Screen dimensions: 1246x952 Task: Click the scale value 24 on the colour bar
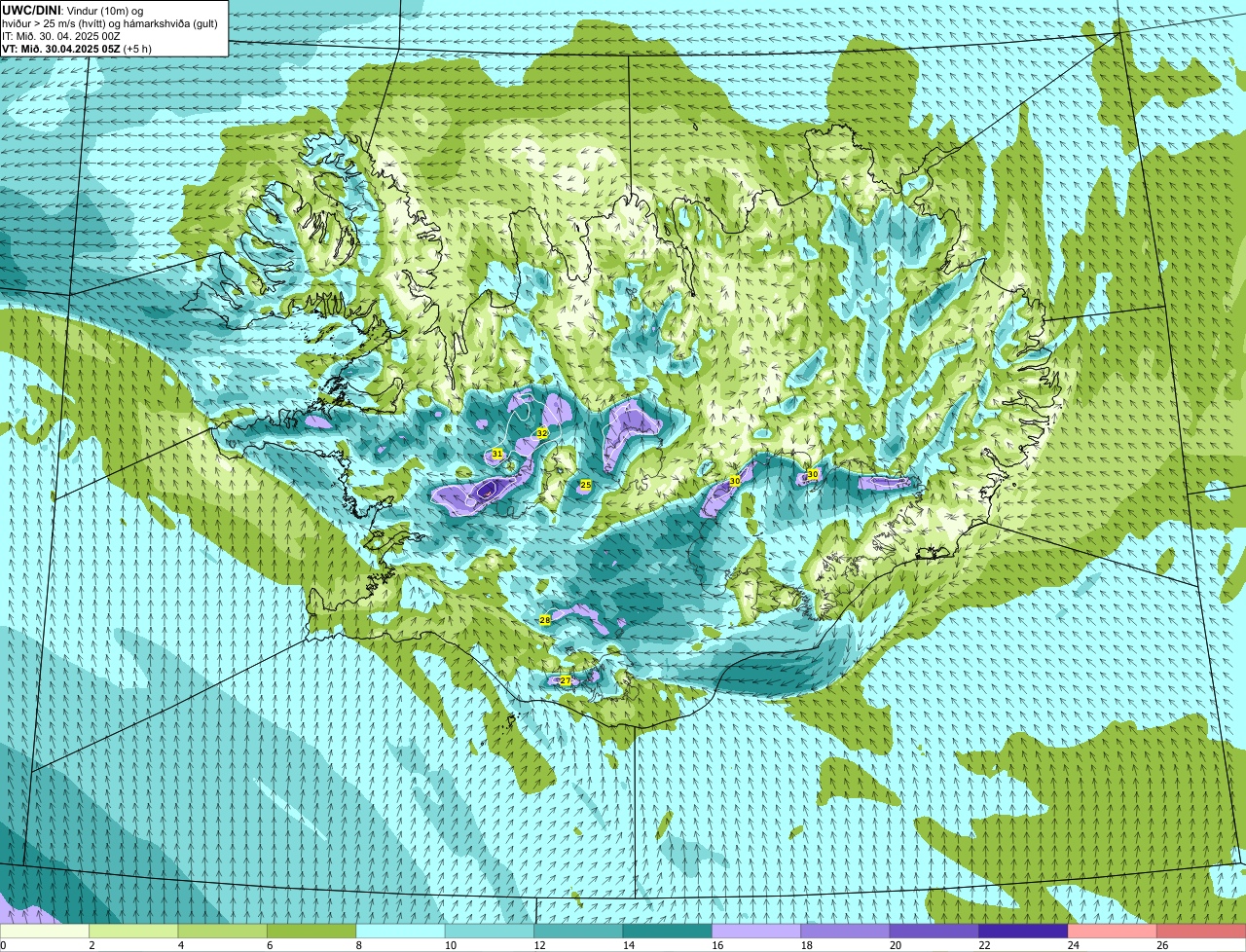point(1074,945)
